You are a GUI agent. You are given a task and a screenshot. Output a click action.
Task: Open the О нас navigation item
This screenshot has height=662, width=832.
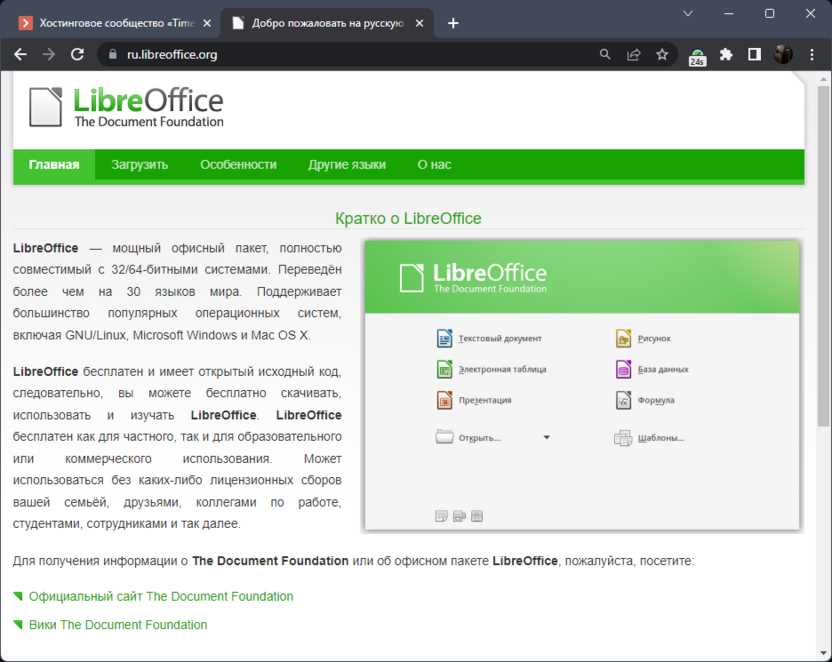(434, 165)
